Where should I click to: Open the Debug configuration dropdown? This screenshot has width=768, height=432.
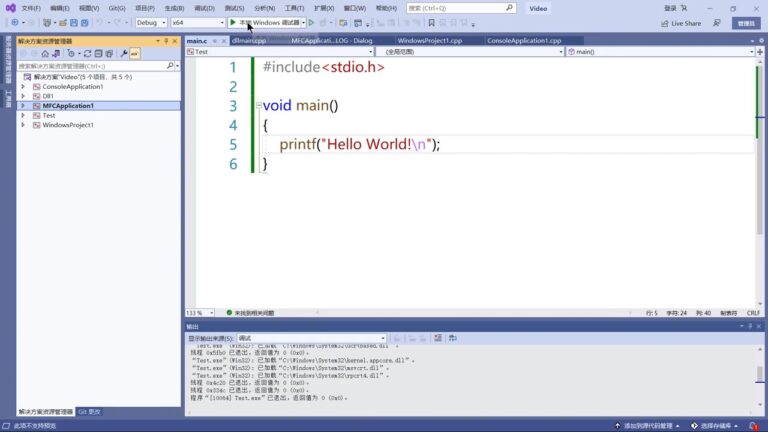[151, 23]
